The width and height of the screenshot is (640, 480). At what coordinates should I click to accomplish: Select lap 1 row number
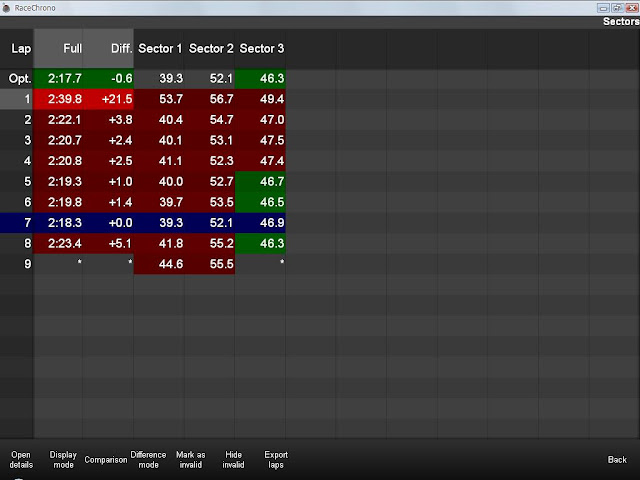coord(17,99)
